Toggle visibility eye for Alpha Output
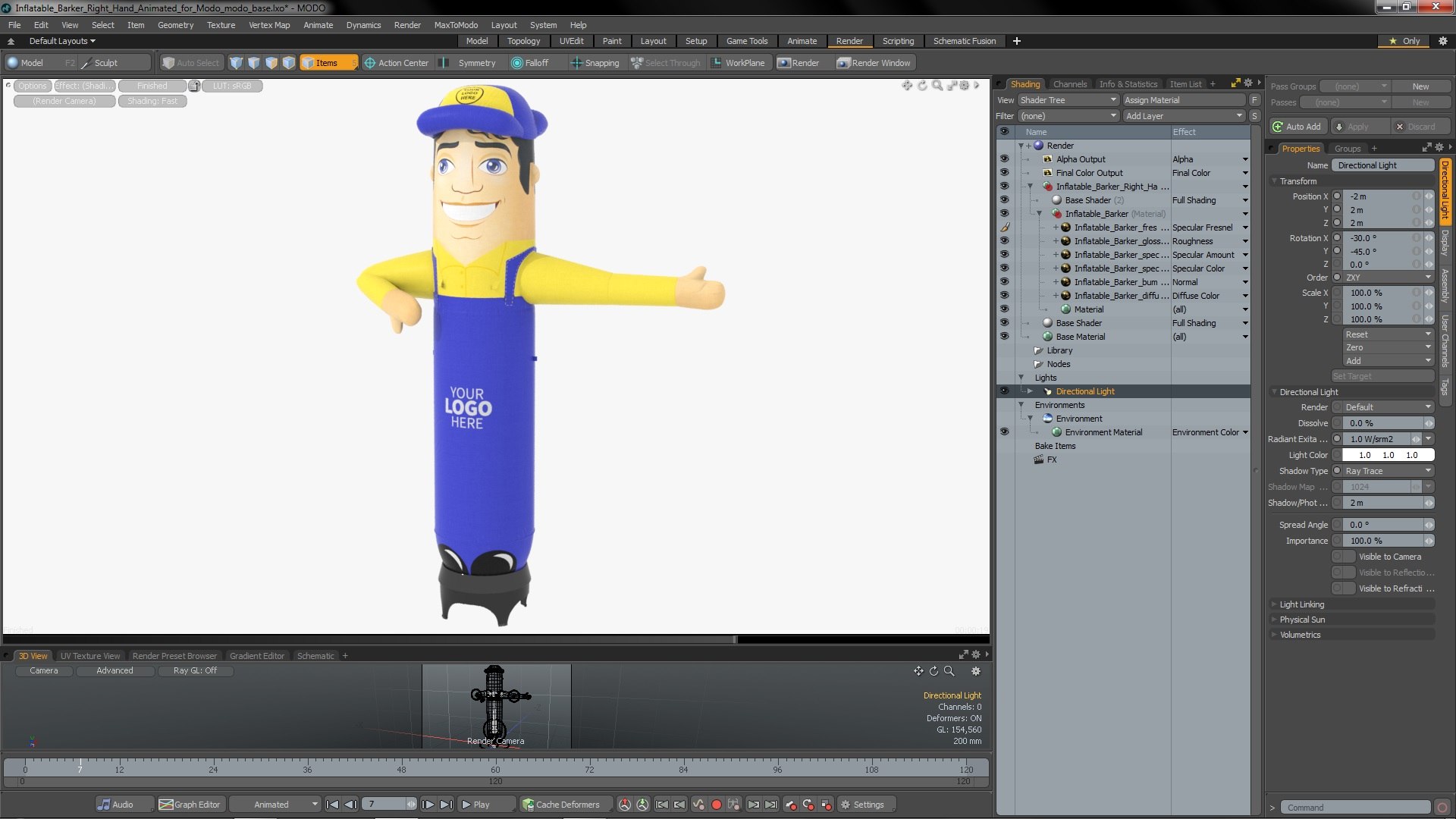 click(1004, 159)
